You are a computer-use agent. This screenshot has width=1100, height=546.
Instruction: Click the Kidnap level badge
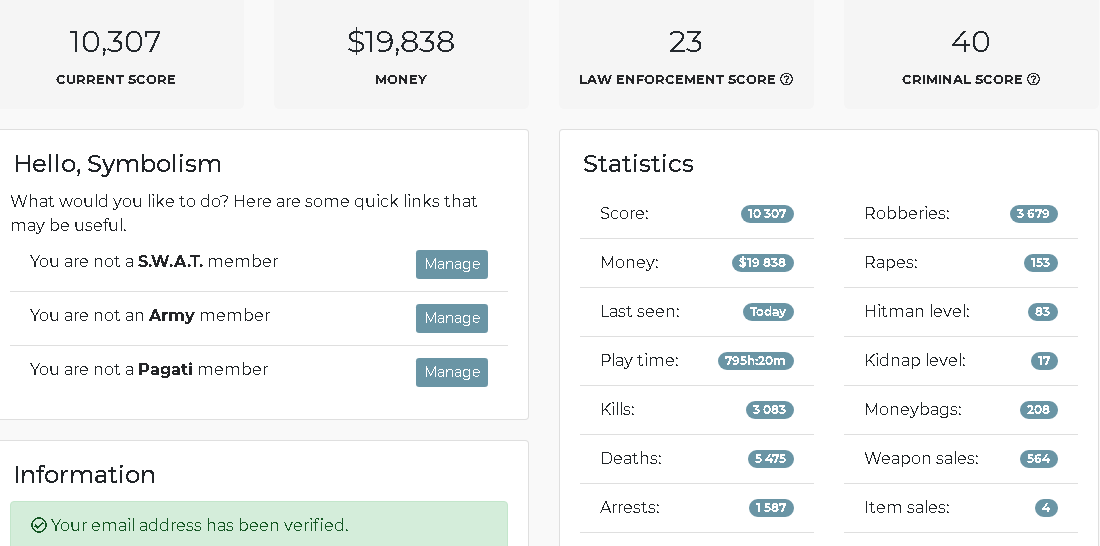pyautogui.click(x=1044, y=361)
